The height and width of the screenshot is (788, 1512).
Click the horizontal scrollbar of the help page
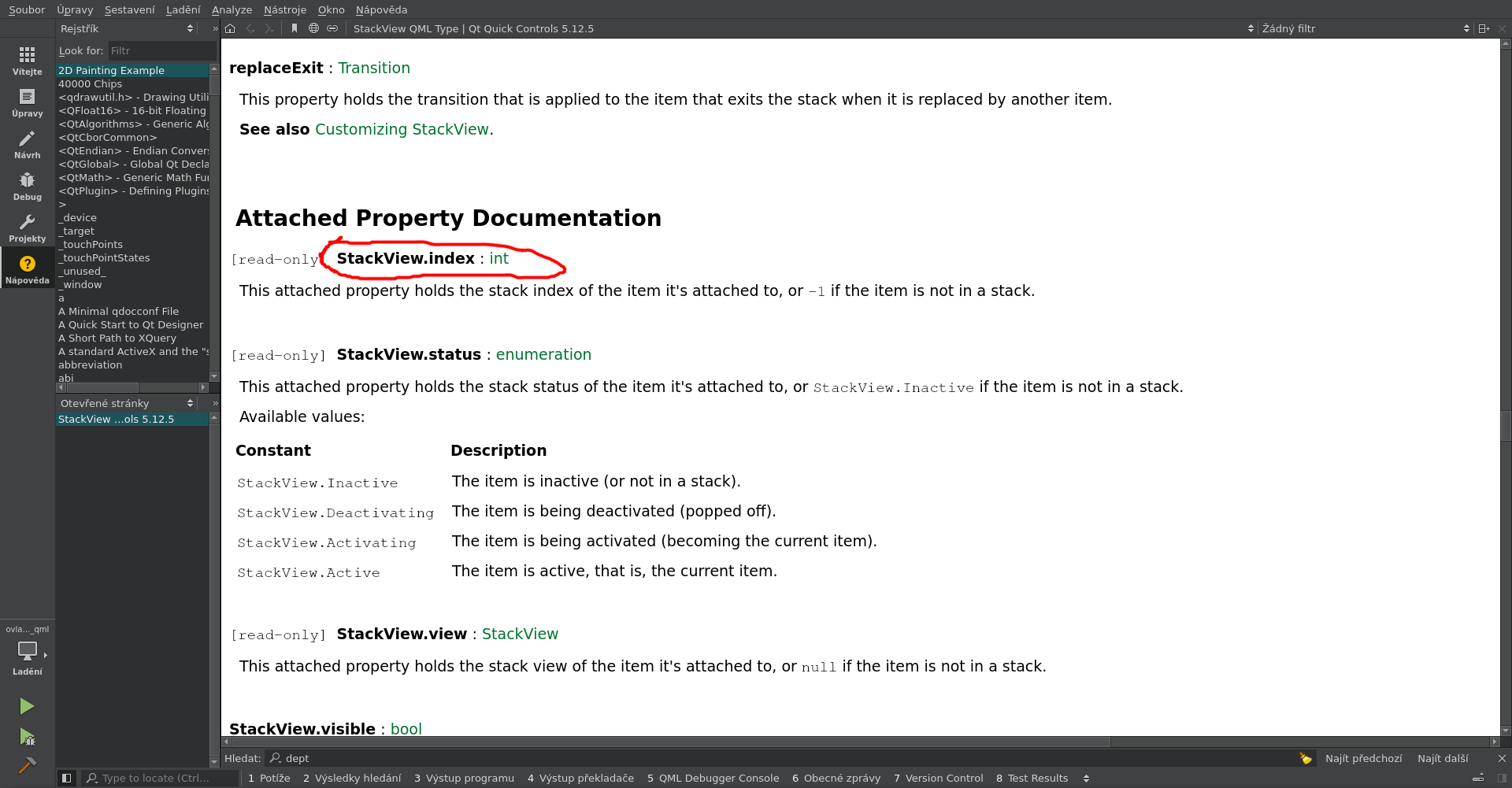coord(669,742)
